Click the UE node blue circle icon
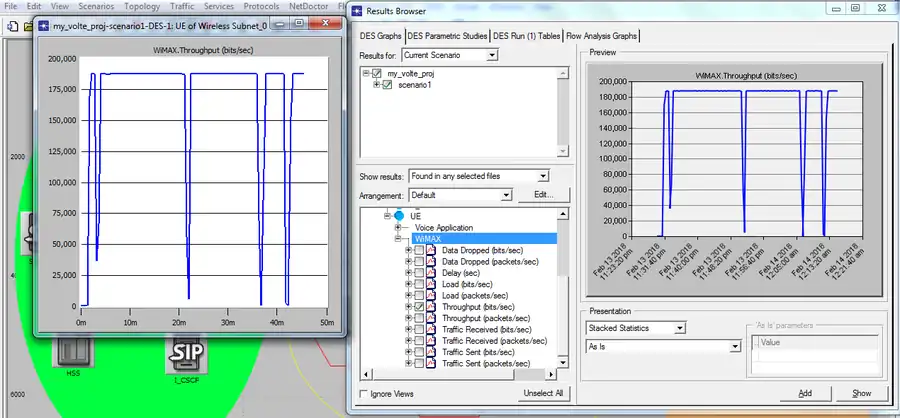This screenshot has width=900, height=418. click(x=399, y=216)
